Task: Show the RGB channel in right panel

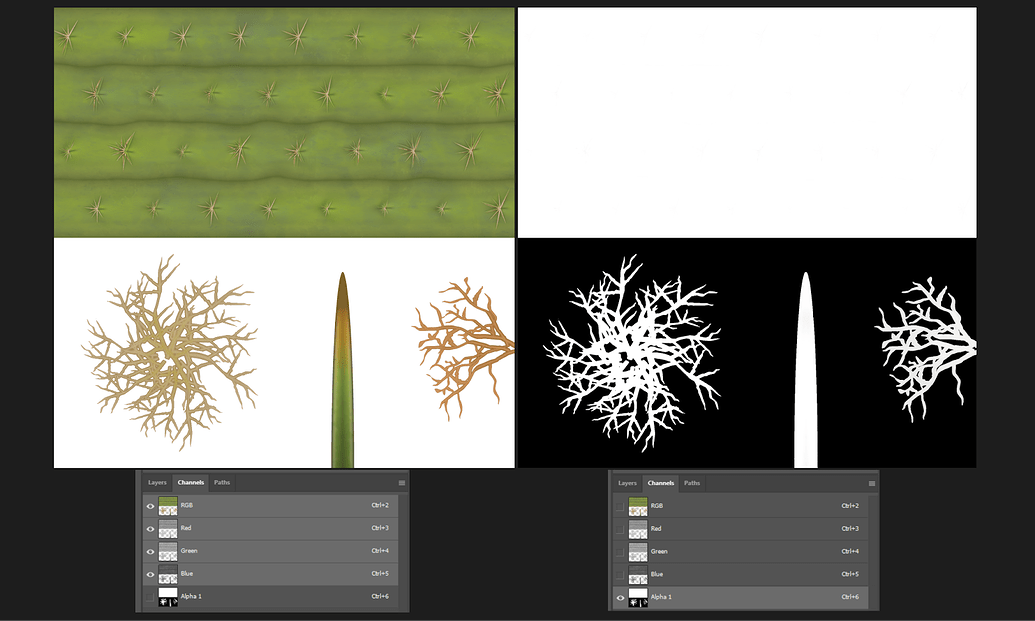Action: [620, 505]
